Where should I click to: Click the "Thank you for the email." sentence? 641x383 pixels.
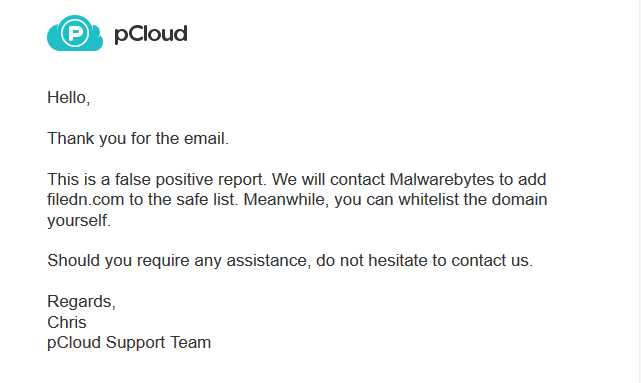click(138, 139)
